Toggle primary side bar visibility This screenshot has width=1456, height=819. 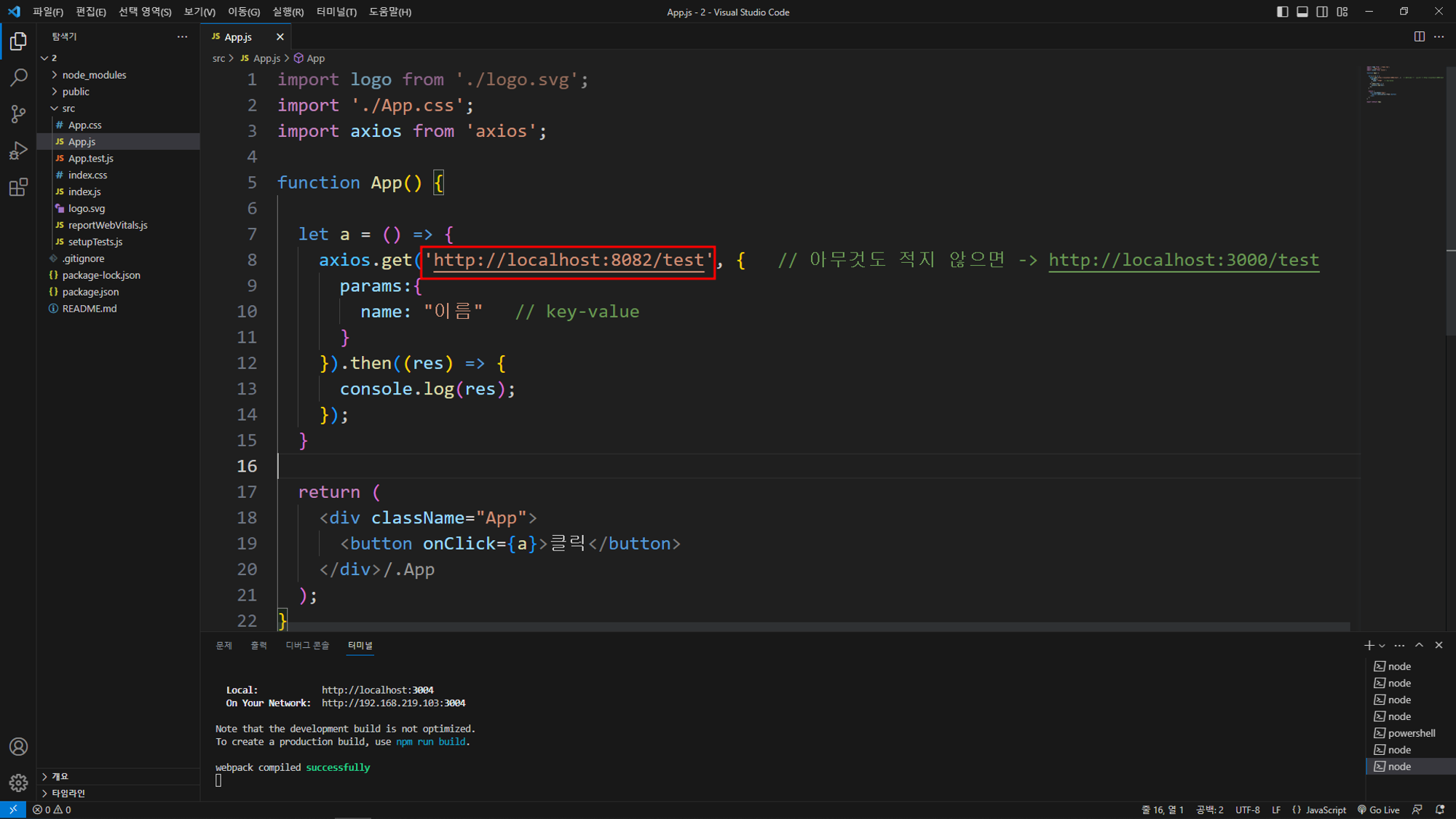[1282, 12]
